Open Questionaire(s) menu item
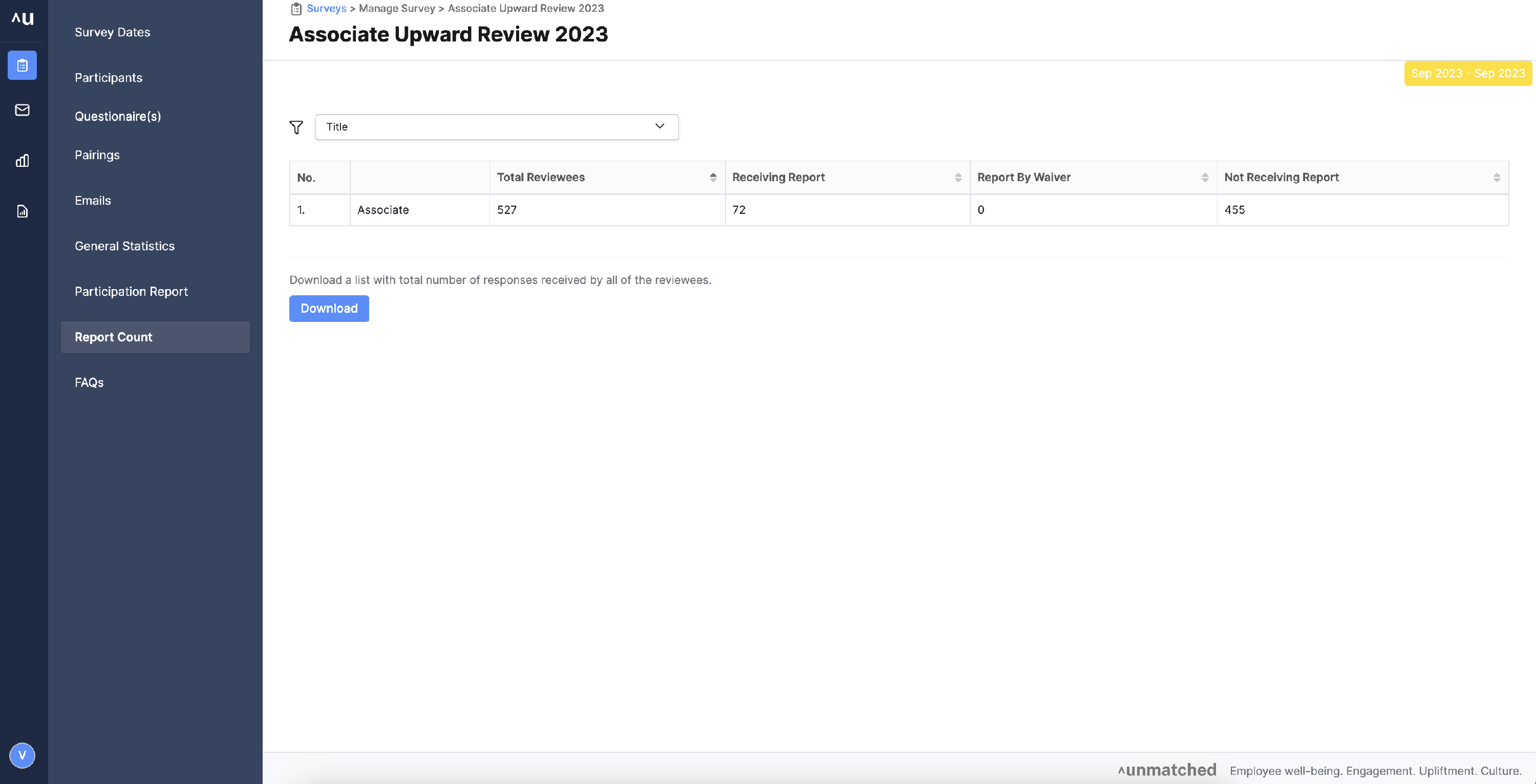This screenshot has height=784, width=1536. [x=118, y=116]
